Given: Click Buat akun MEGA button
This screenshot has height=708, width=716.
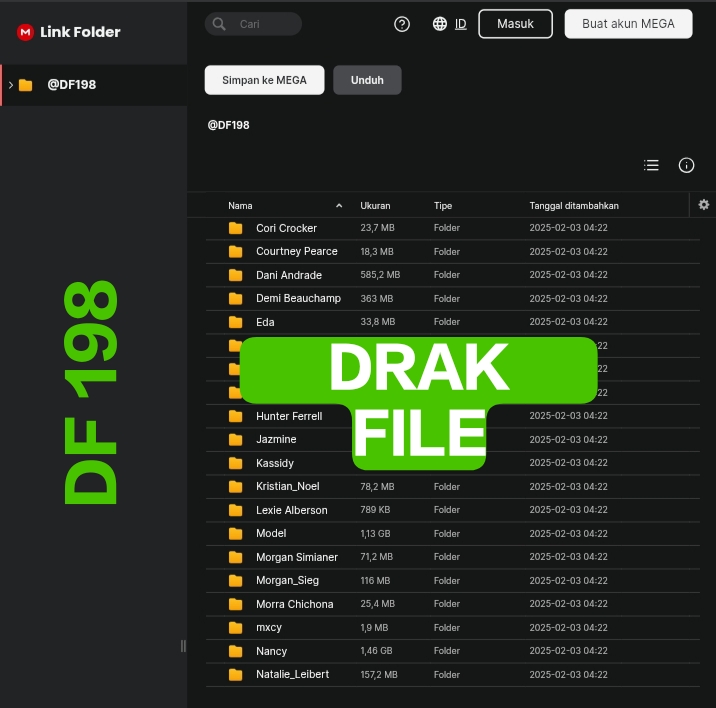Looking at the screenshot, I should coord(628,24).
